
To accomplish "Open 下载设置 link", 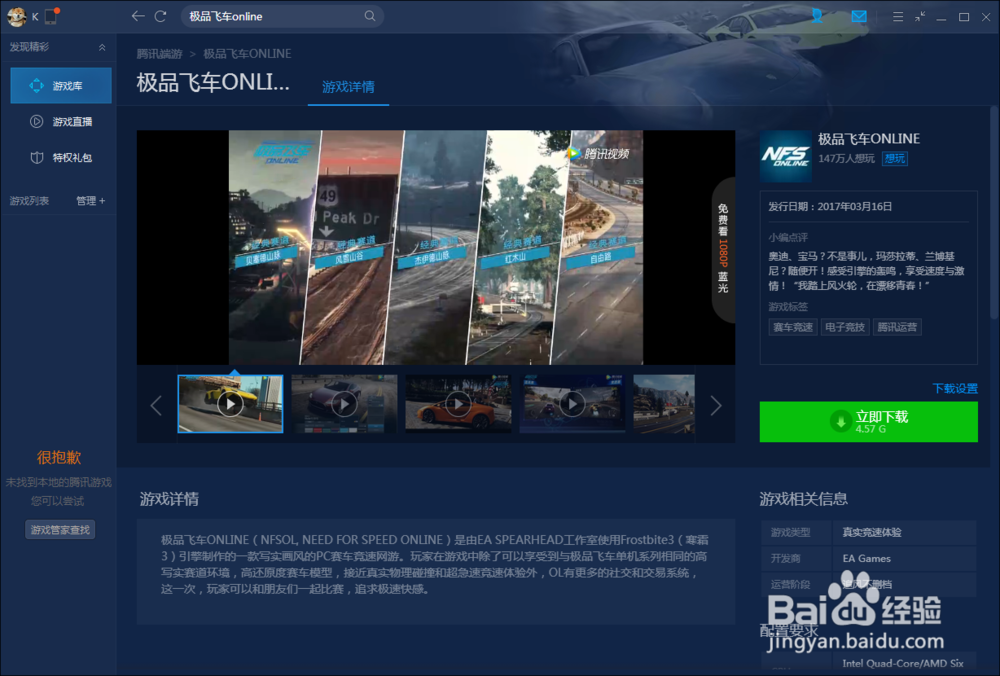I will pos(955,388).
